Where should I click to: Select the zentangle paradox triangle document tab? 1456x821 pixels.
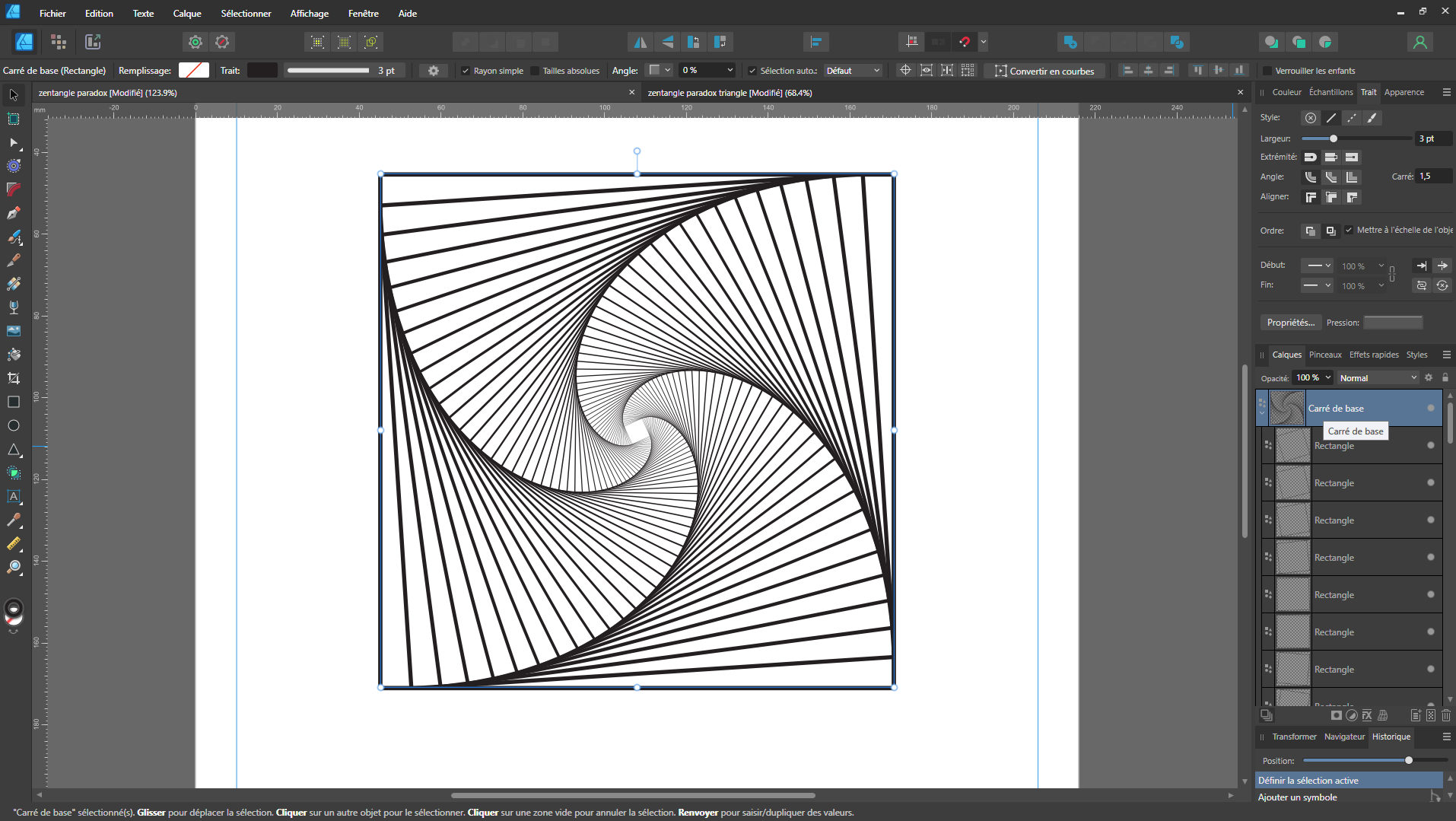(x=730, y=93)
